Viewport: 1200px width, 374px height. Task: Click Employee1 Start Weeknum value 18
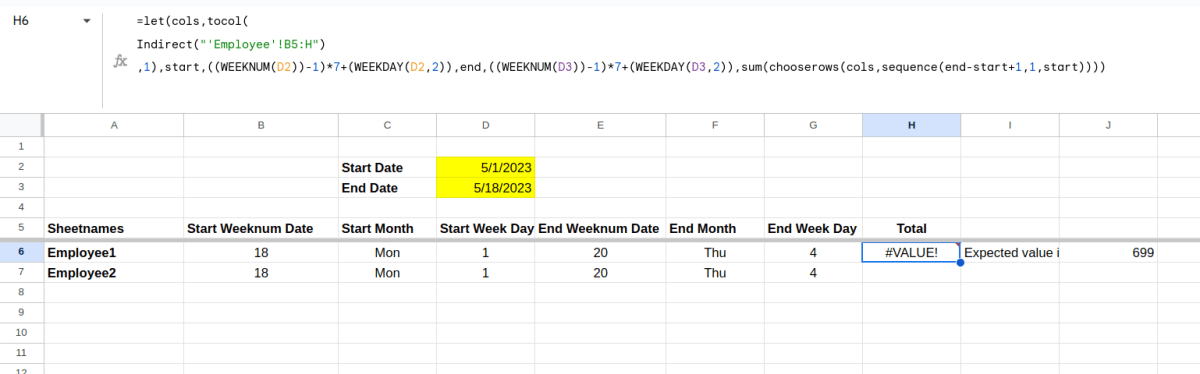pyautogui.click(x=261, y=253)
